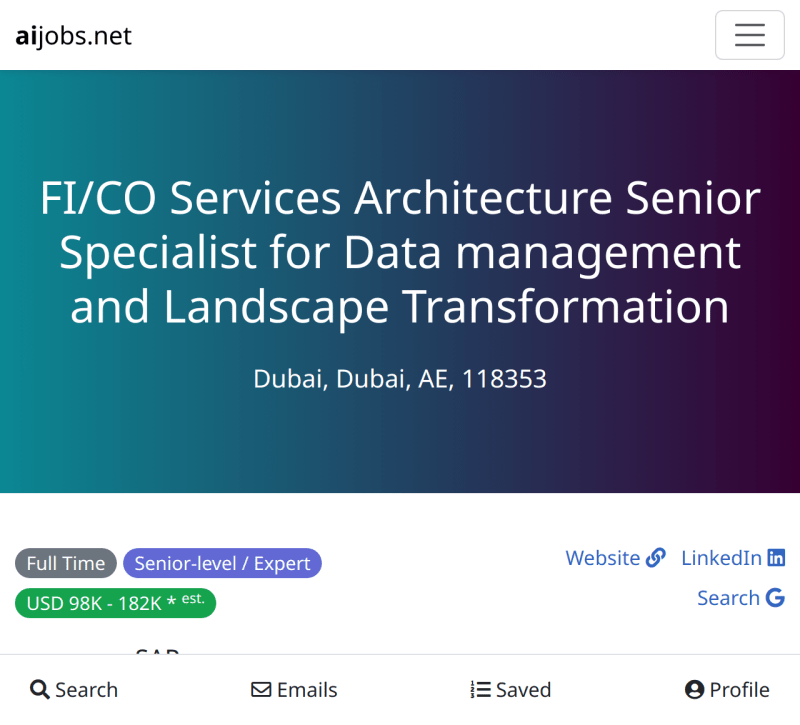Click the chain-link icon beside Website
The image size is (800, 725).
[656, 558]
